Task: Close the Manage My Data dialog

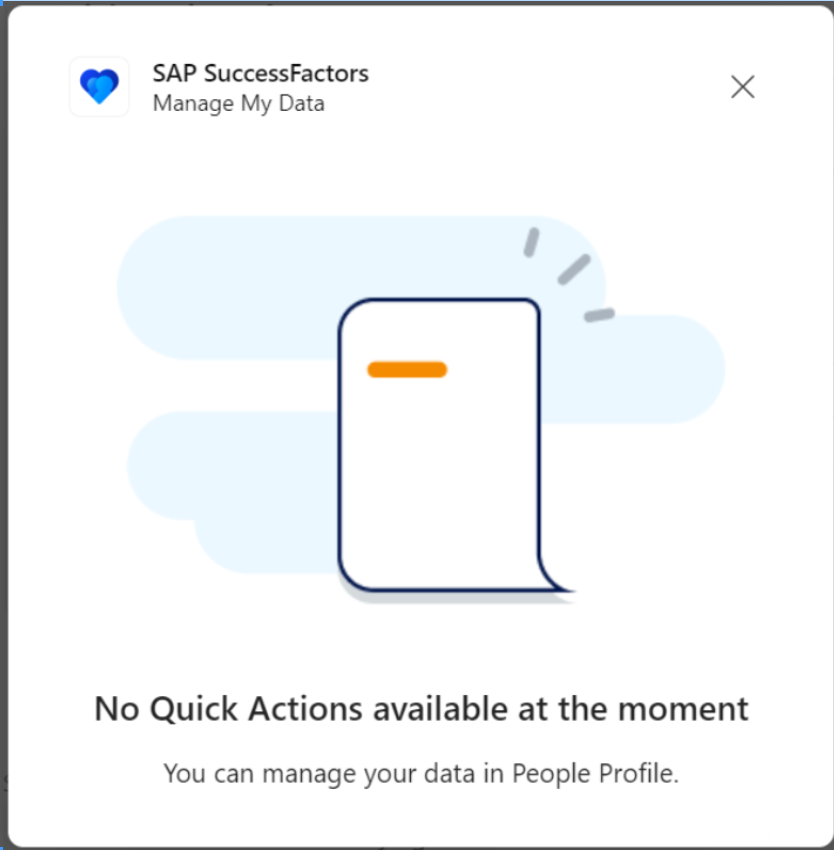Action: [x=742, y=87]
